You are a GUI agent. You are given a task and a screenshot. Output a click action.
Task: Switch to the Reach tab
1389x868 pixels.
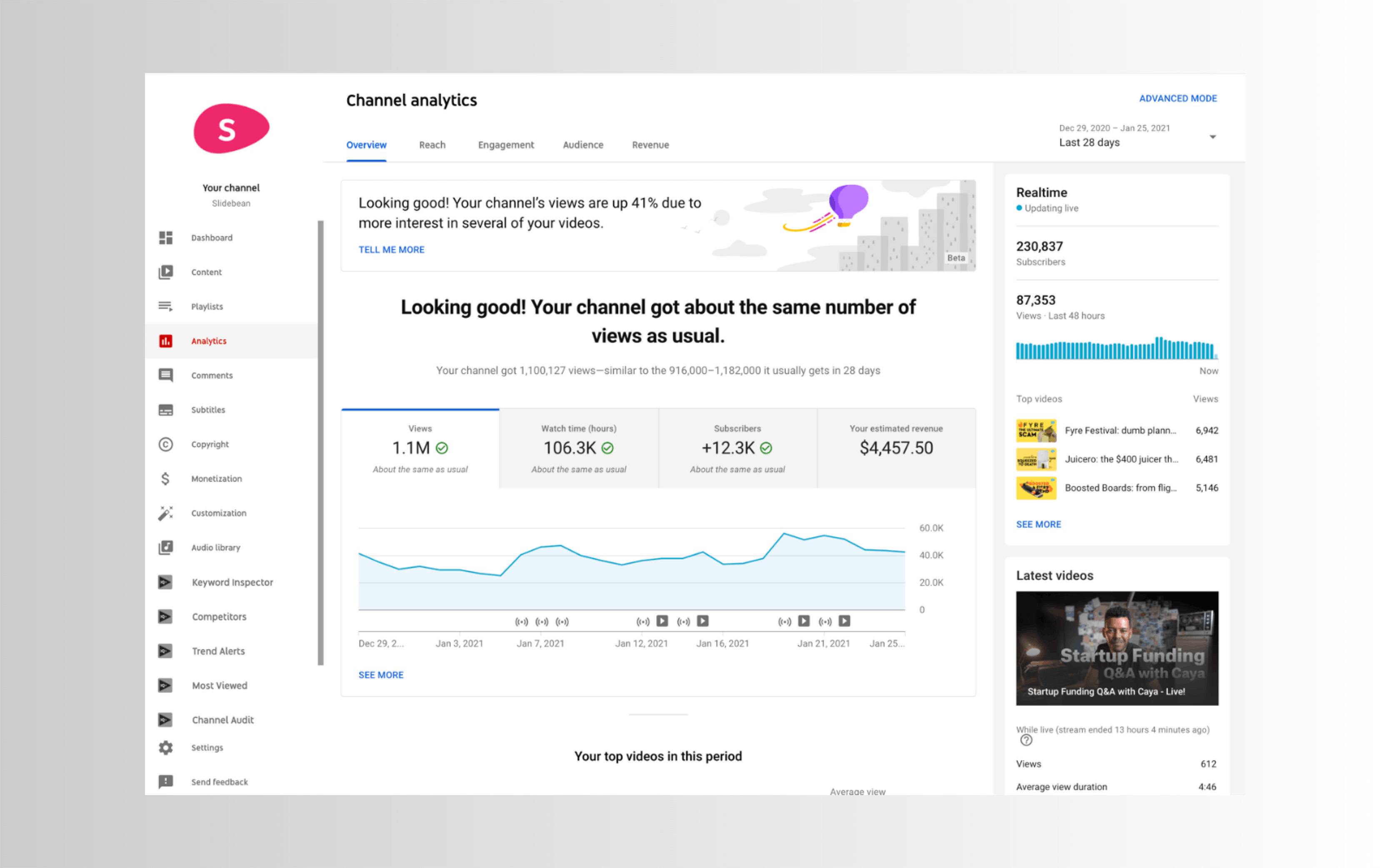click(x=432, y=145)
